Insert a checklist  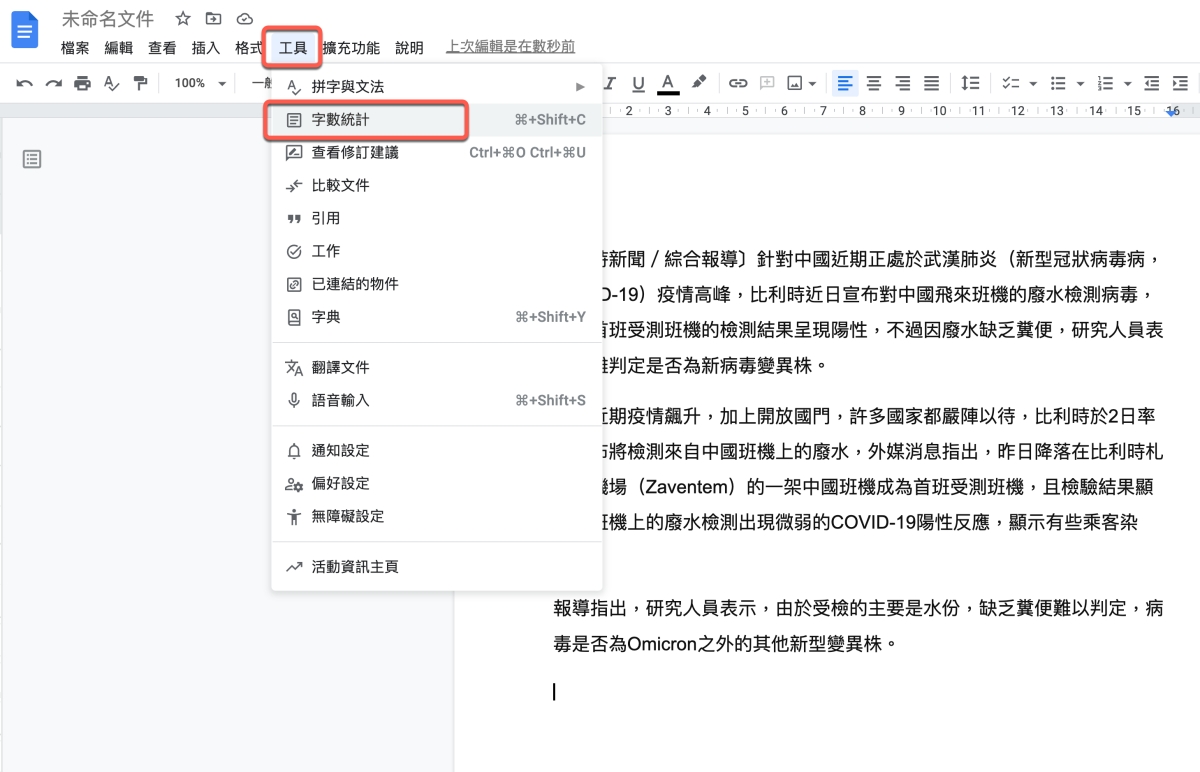click(1010, 83)
